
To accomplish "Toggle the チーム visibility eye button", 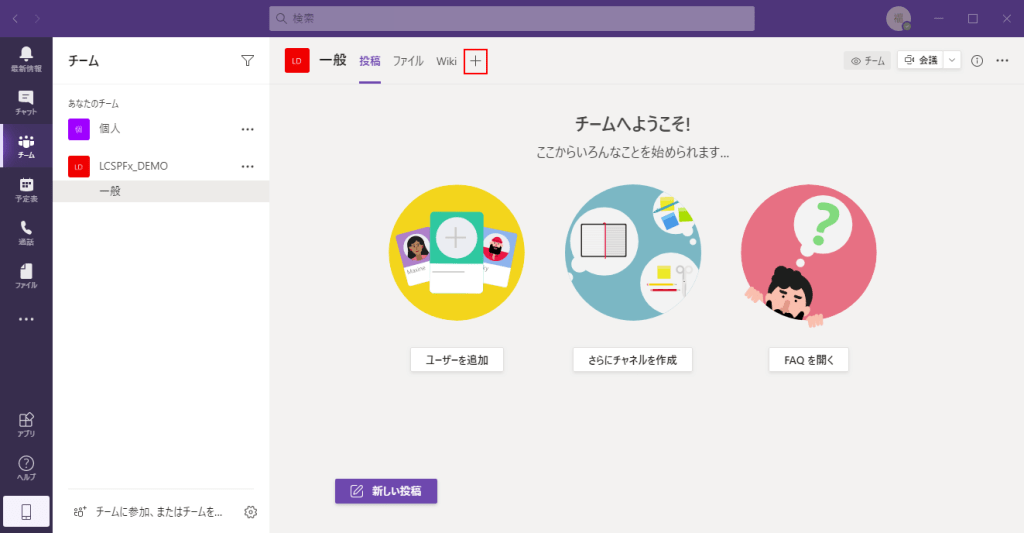I will tap(867, 61).
